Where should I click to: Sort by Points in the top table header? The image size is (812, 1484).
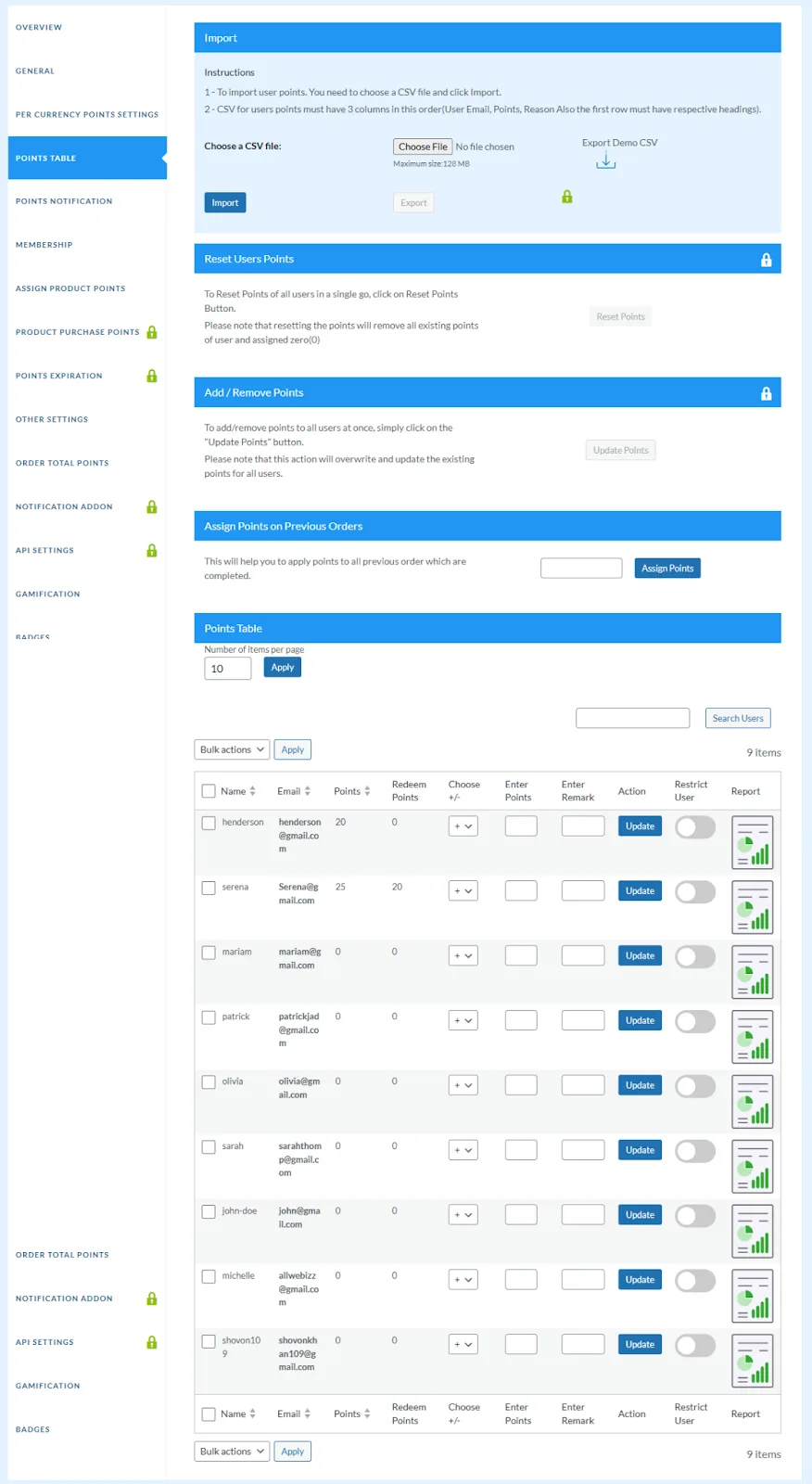point(352,791)
